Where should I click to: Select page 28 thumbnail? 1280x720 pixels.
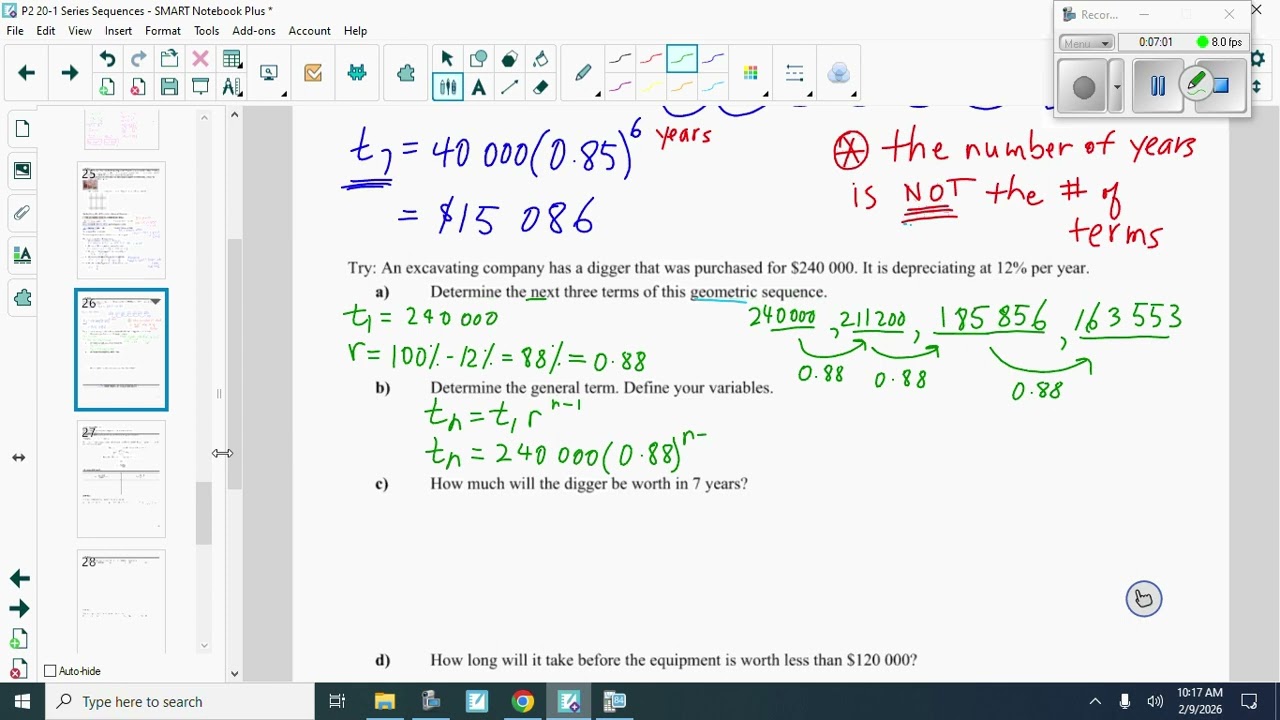[x=121, y=600]
